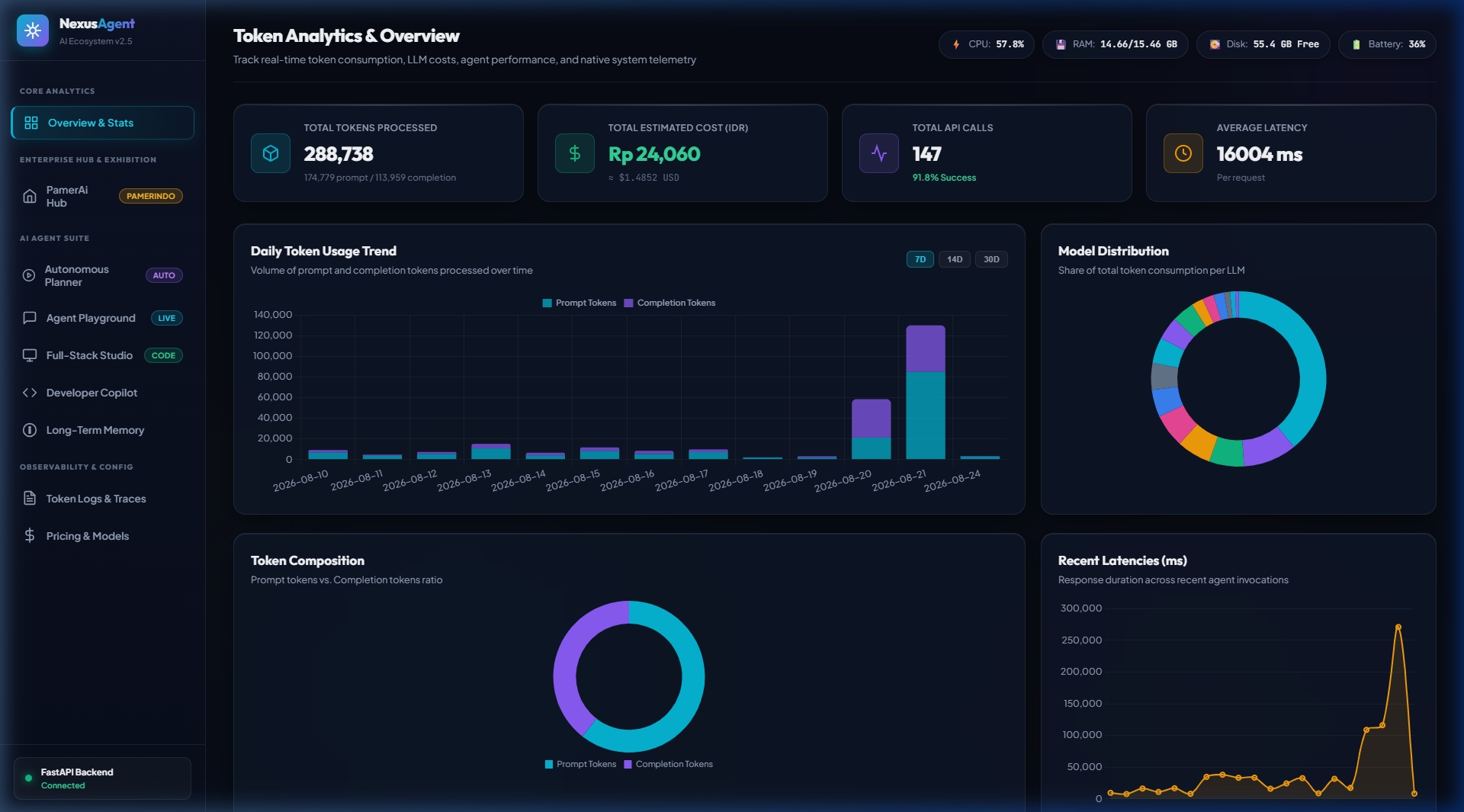Viewport: 1464px width, 812px height.
Task: Click the Battery icon in header
Action: coord(1356,44)
